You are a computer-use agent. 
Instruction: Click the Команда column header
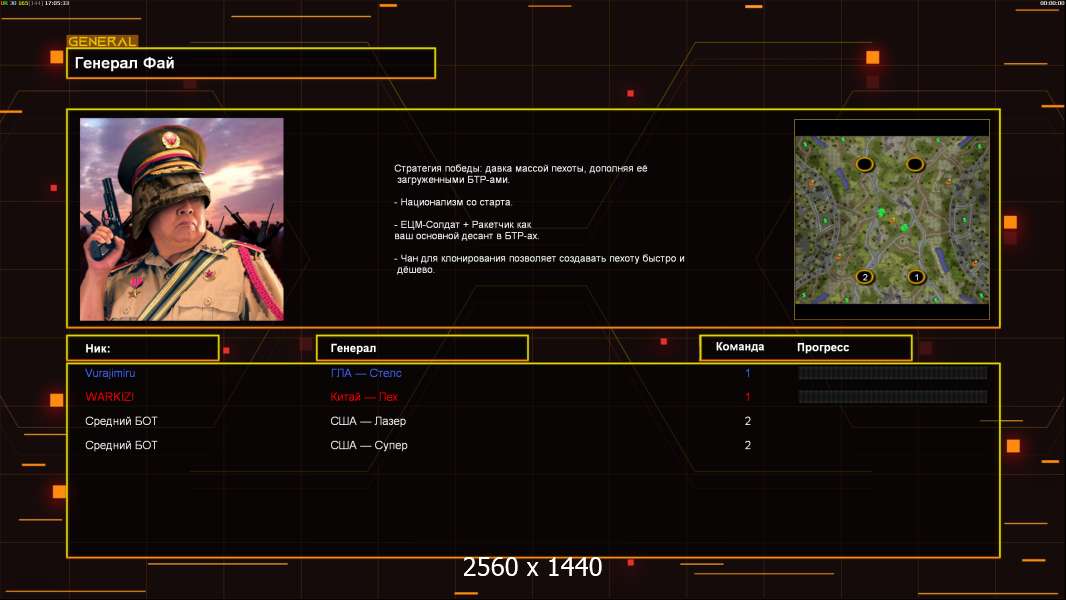point(740,347)
